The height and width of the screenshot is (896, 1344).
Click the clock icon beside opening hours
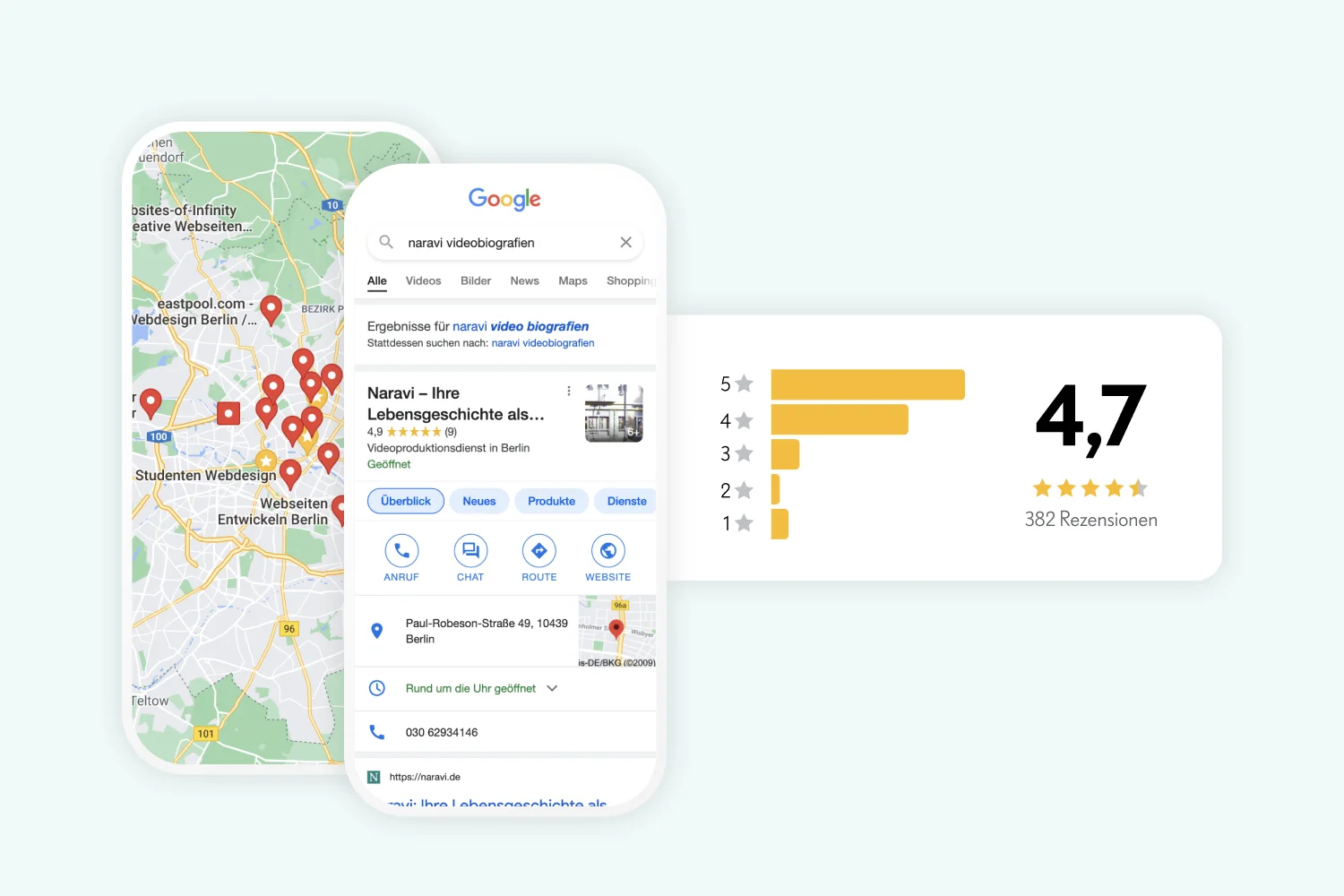pyautogui.click(x=377, y=688)
